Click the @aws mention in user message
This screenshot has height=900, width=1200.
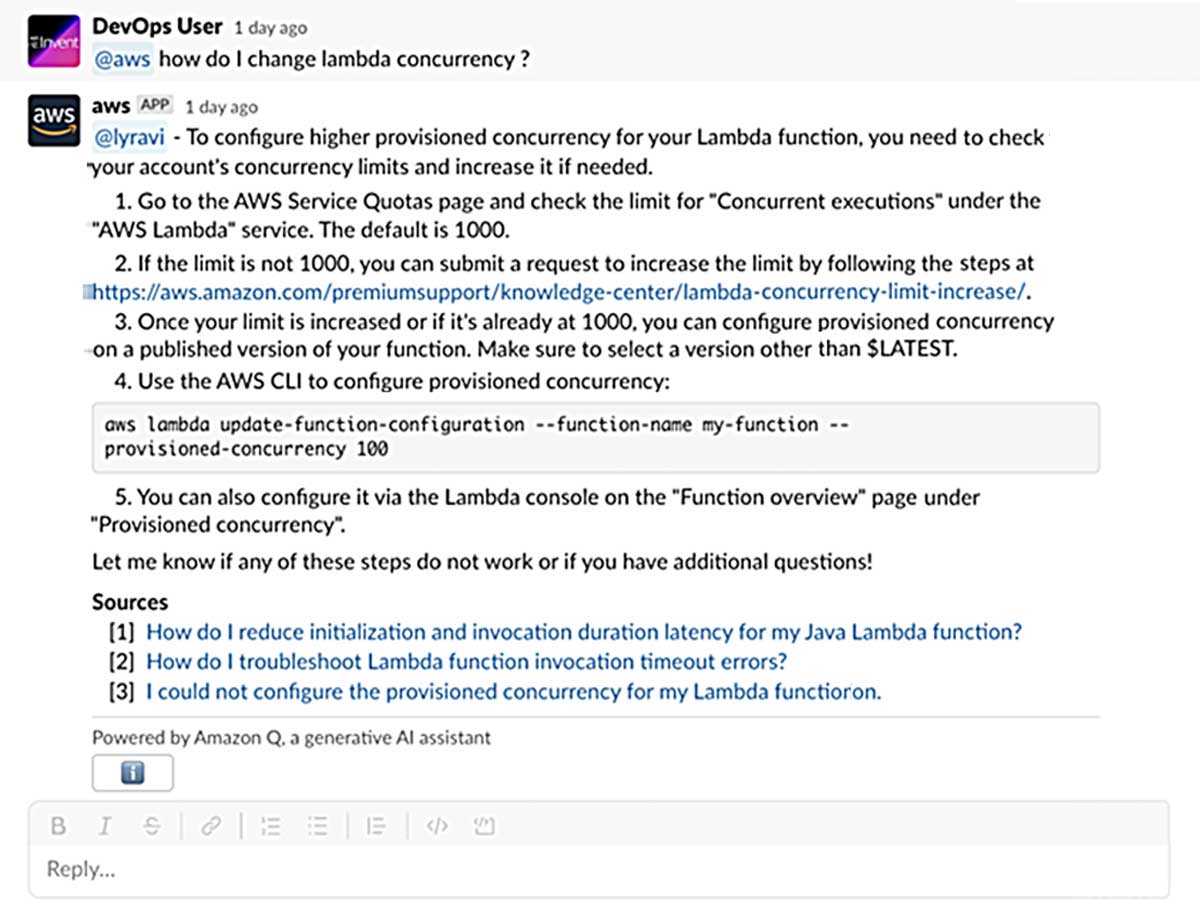[122, 59]
